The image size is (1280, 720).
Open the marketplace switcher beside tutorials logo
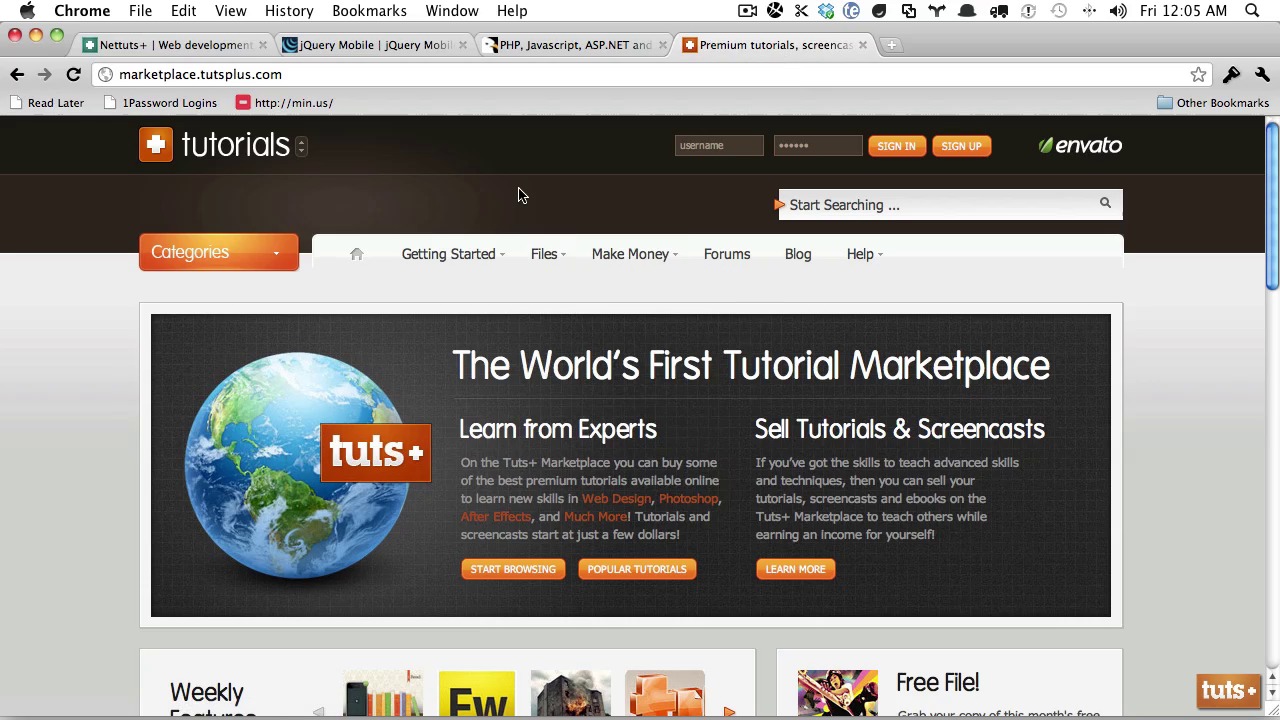301,146
